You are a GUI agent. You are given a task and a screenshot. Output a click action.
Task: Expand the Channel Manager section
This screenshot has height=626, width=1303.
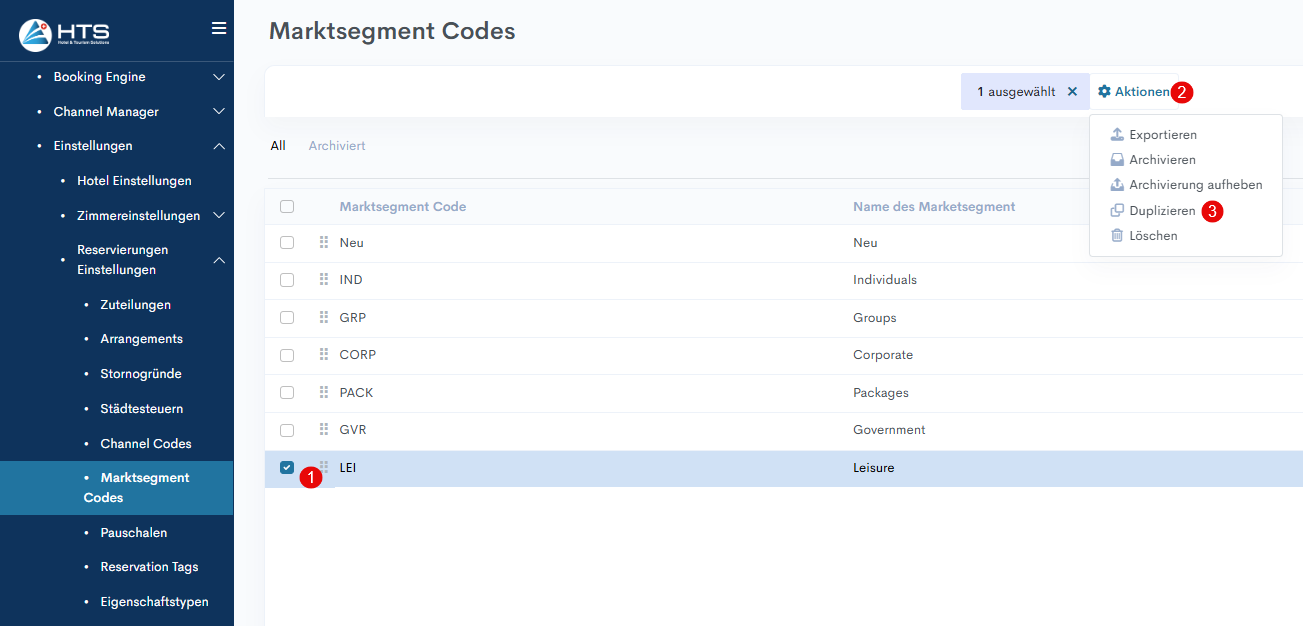[x=219, y=112]
